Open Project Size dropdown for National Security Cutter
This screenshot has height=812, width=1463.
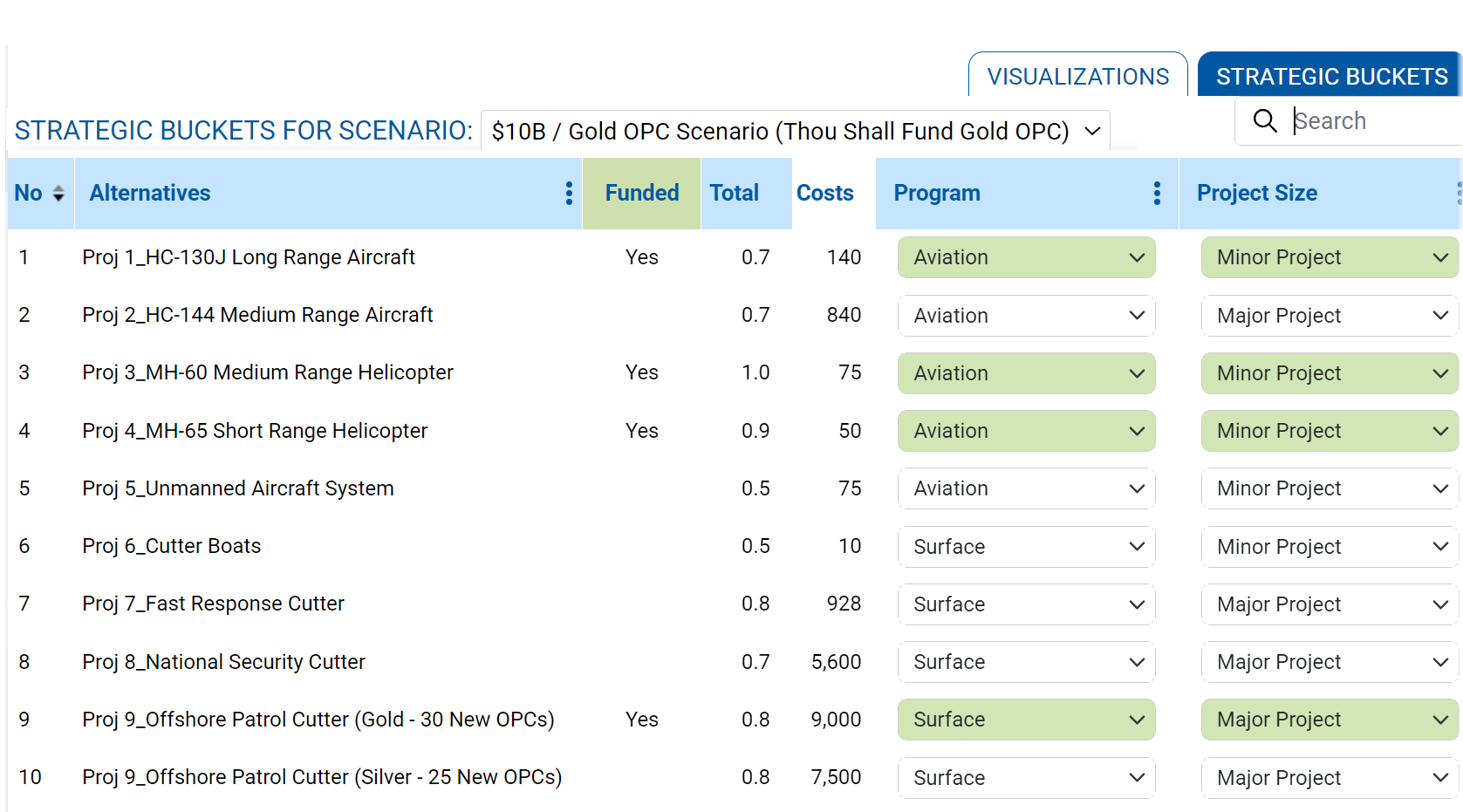point(1330,662)
